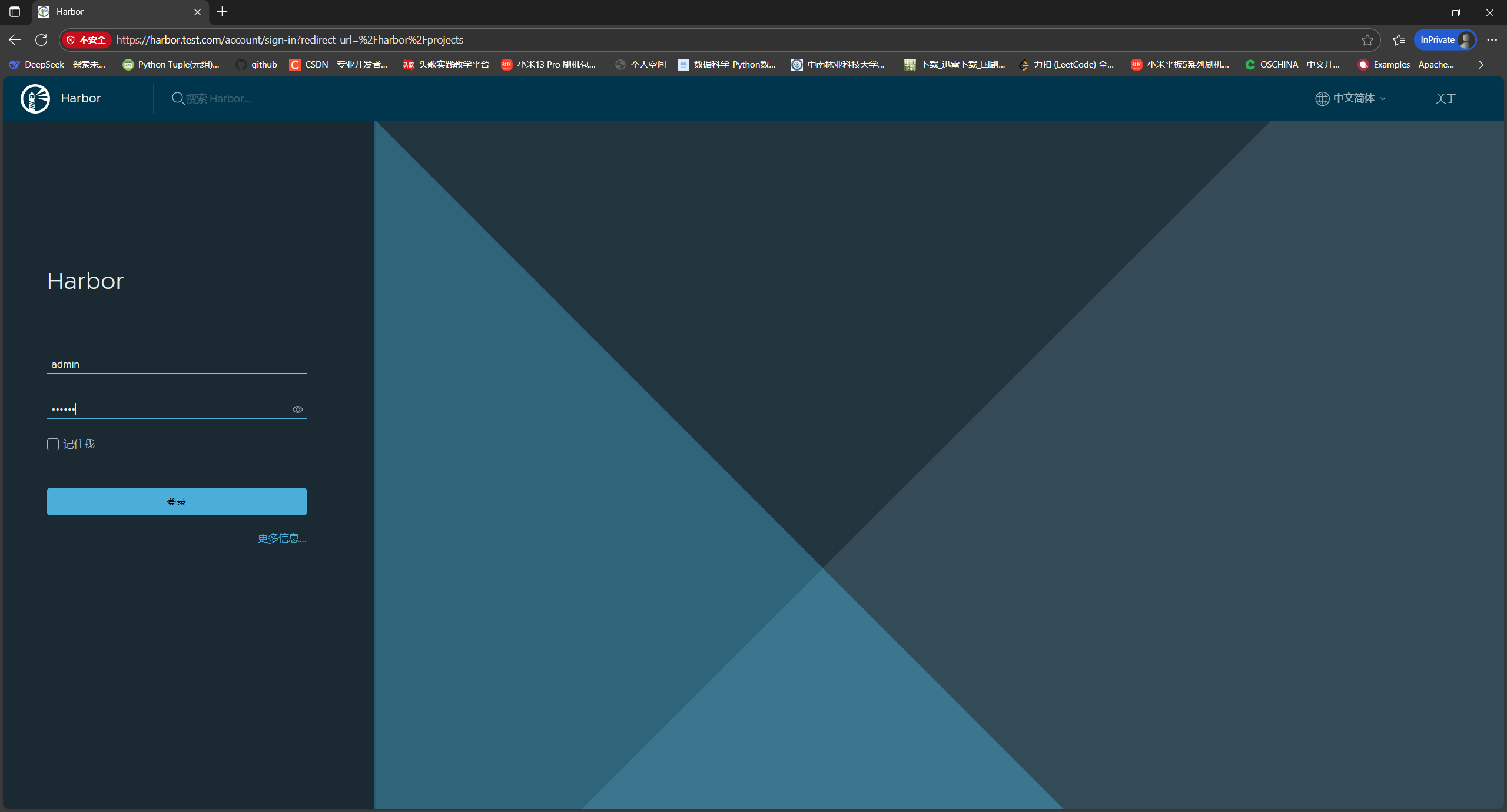Open the InPrivate profile menu
The height and width of the screenshot is (812, 1507).
tap(1445, 40)
